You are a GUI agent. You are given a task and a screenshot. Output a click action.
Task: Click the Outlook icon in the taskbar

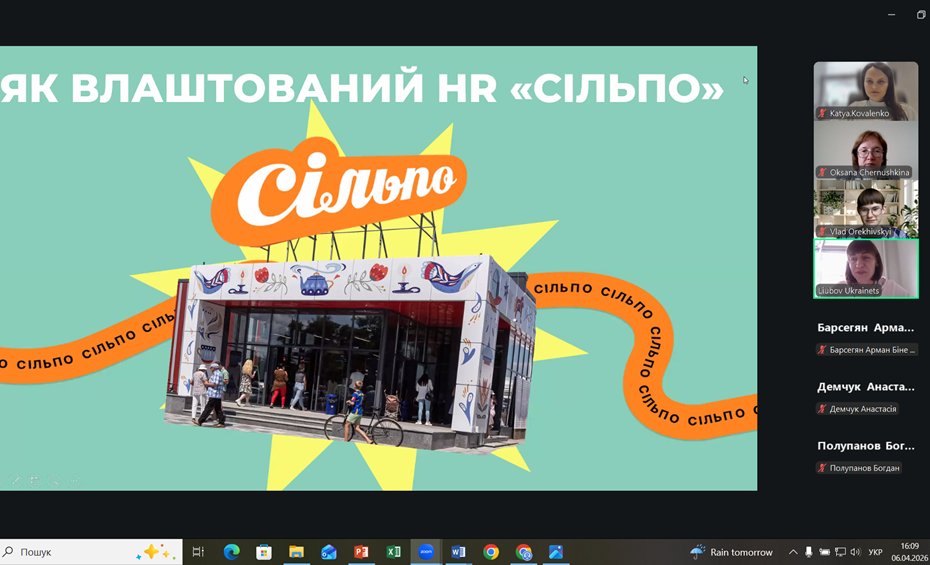point(328,552)
